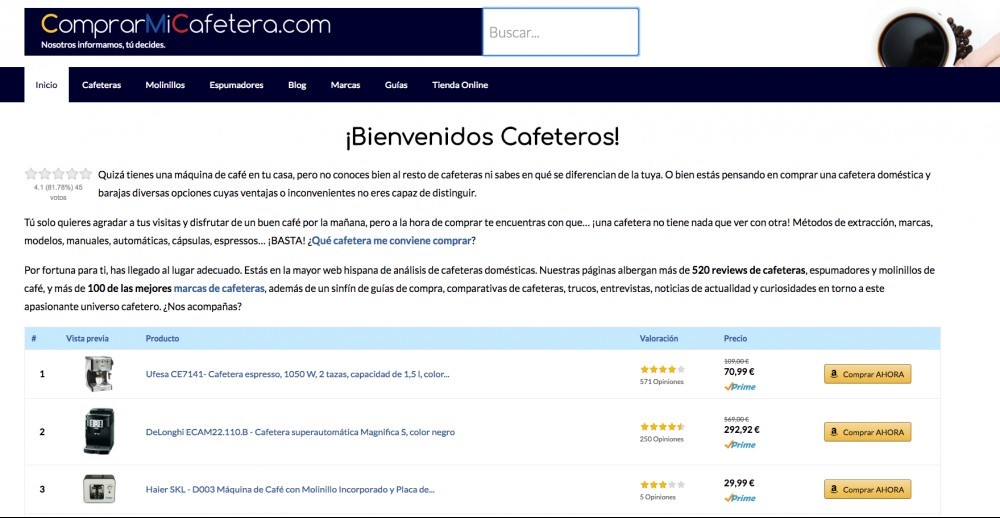Follow the 'Qué cafetera me conviene comprar' link
This screenshot has width=1000, height=518.
[x=392, y=241]
